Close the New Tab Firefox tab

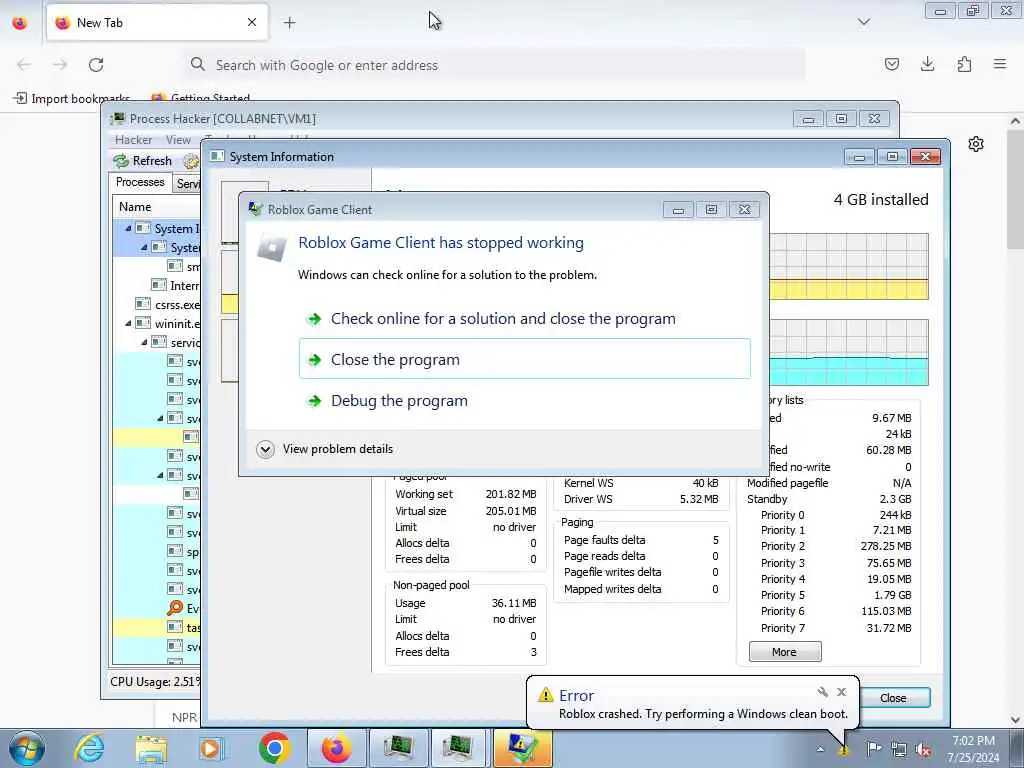(252, 22)
